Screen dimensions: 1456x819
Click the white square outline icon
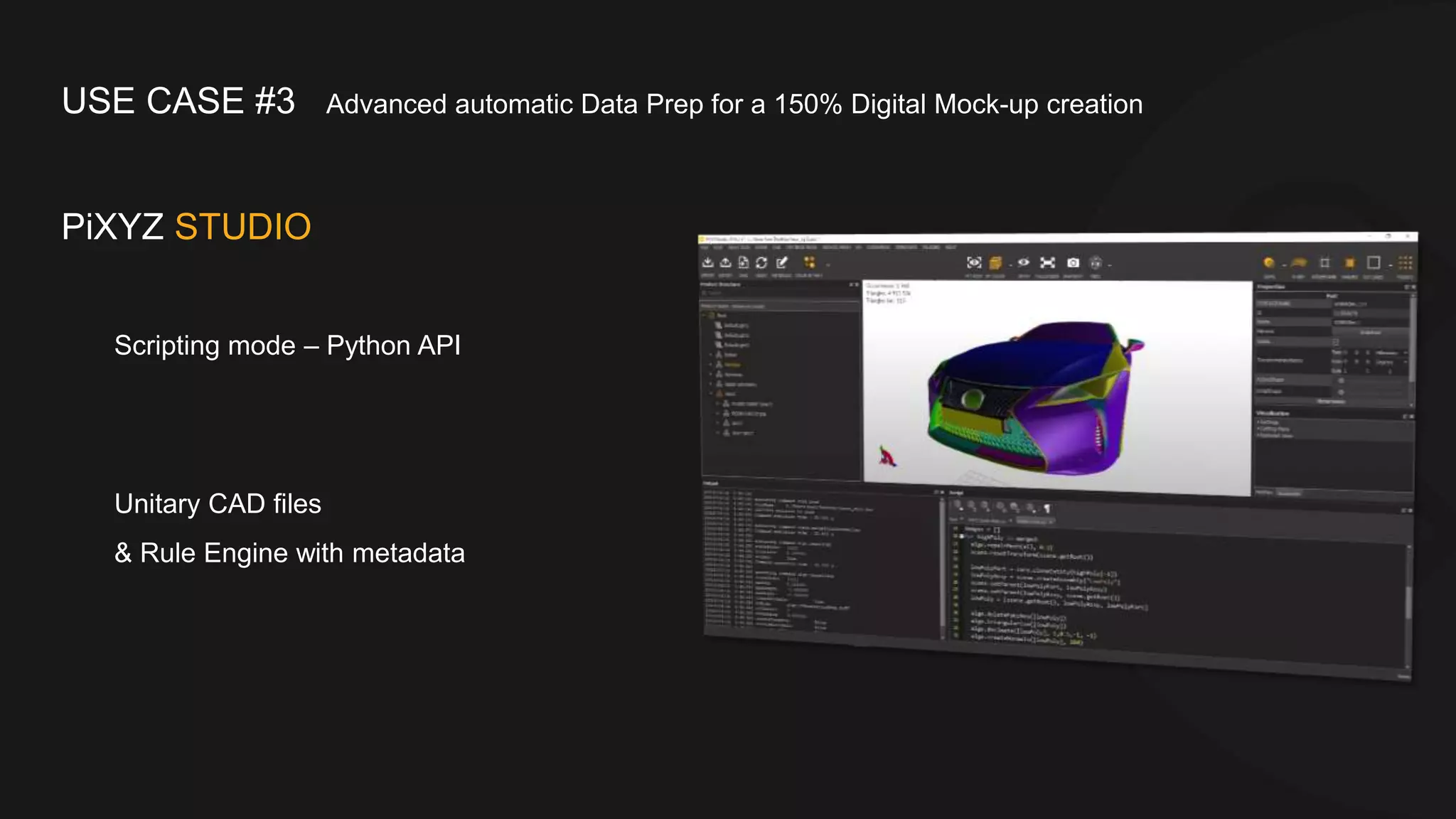click(1374, 263)
